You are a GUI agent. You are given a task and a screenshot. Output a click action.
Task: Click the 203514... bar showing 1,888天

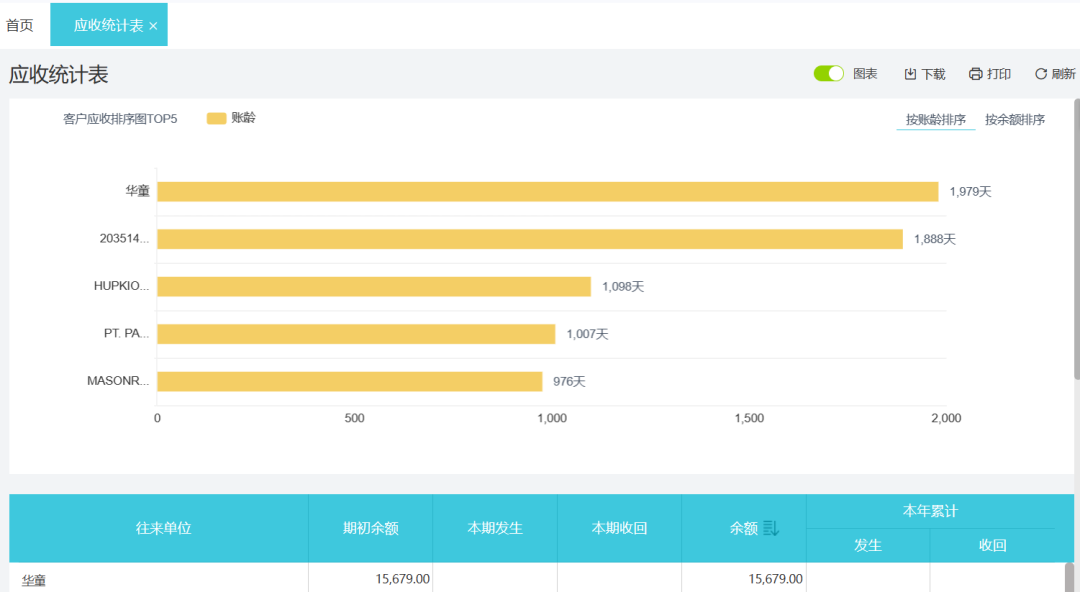530,239
